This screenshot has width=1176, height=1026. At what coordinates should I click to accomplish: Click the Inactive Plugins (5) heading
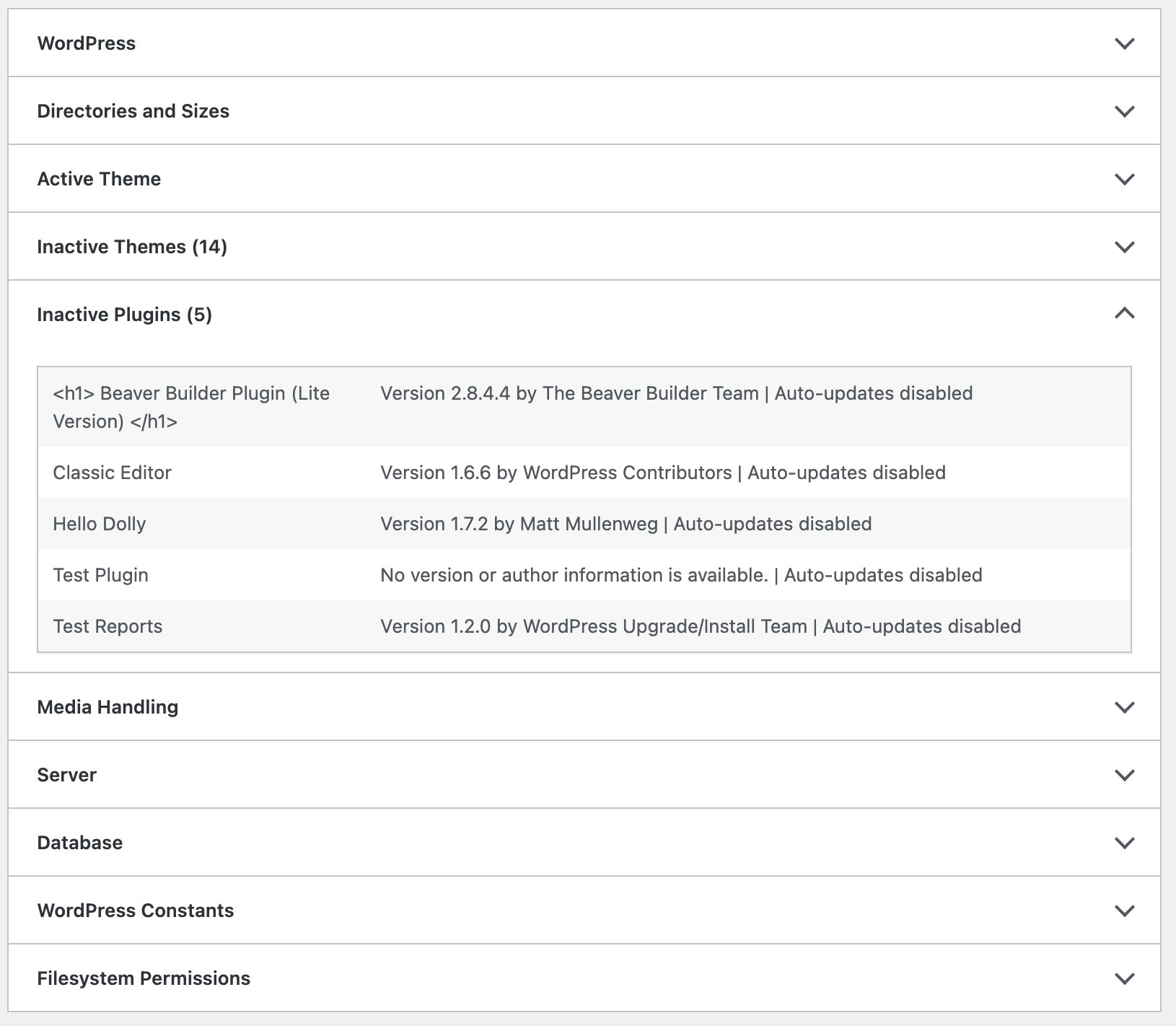(125, 315)
